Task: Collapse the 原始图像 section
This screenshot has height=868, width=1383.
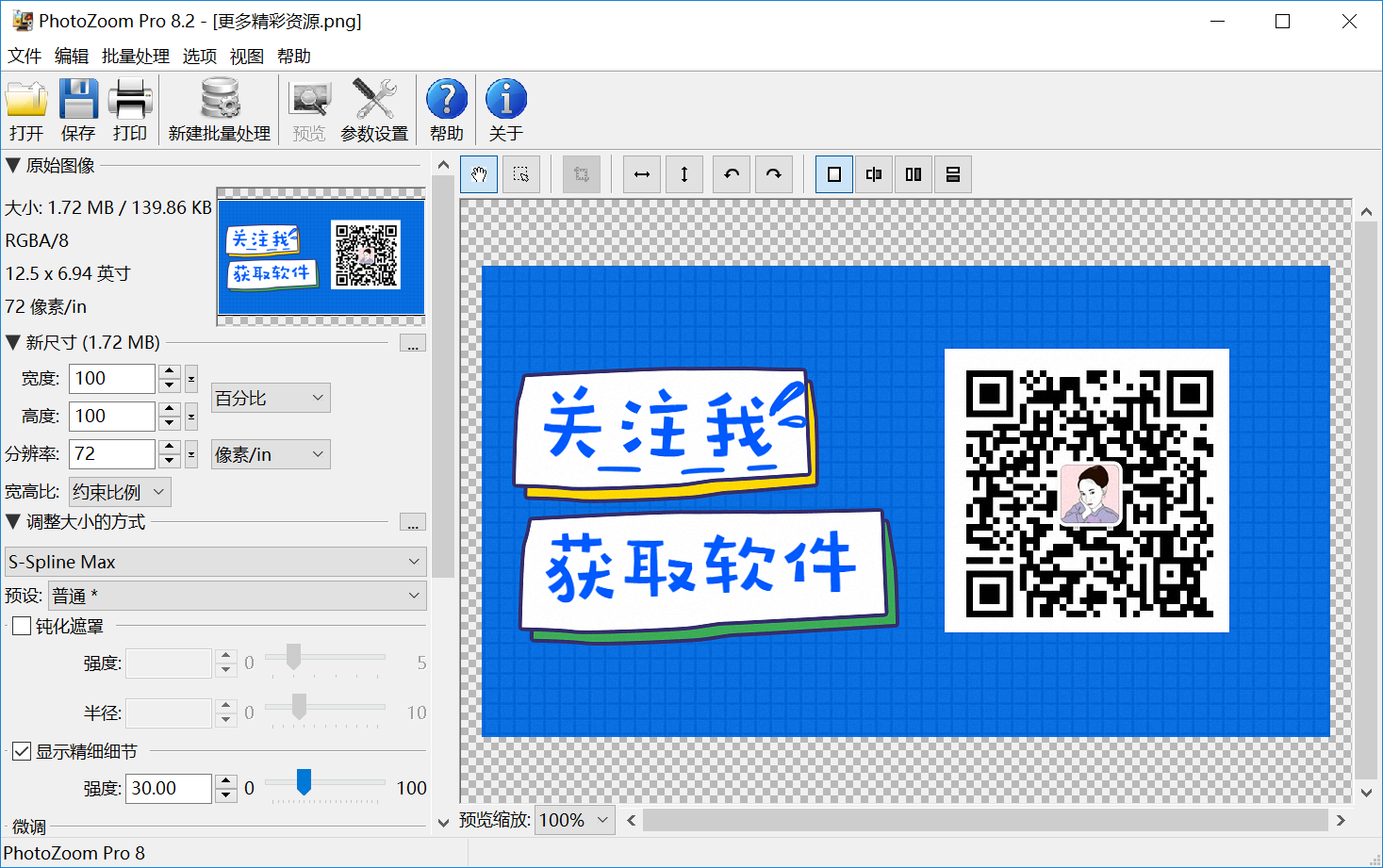Action: pyautogui.click(x=13, y=165)
